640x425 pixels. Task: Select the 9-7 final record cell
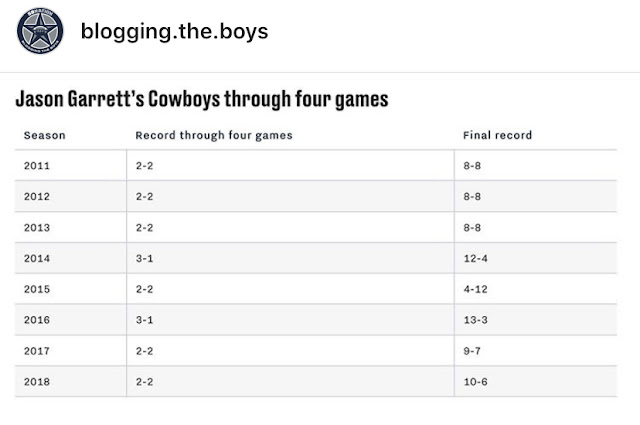(472, 351)
